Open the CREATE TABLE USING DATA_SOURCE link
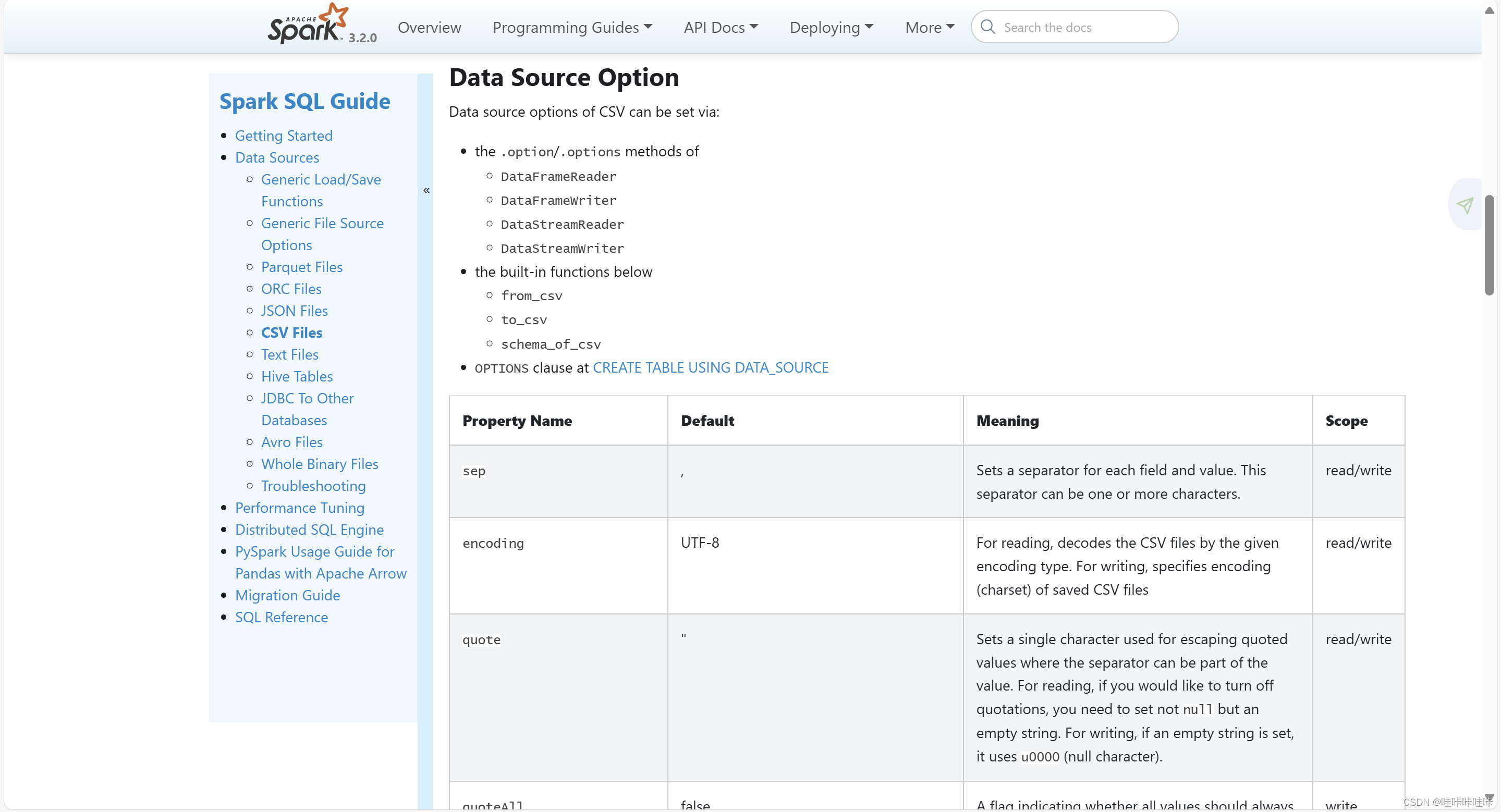This screenshot has height=812, width=1501. [x=710, y=367]
